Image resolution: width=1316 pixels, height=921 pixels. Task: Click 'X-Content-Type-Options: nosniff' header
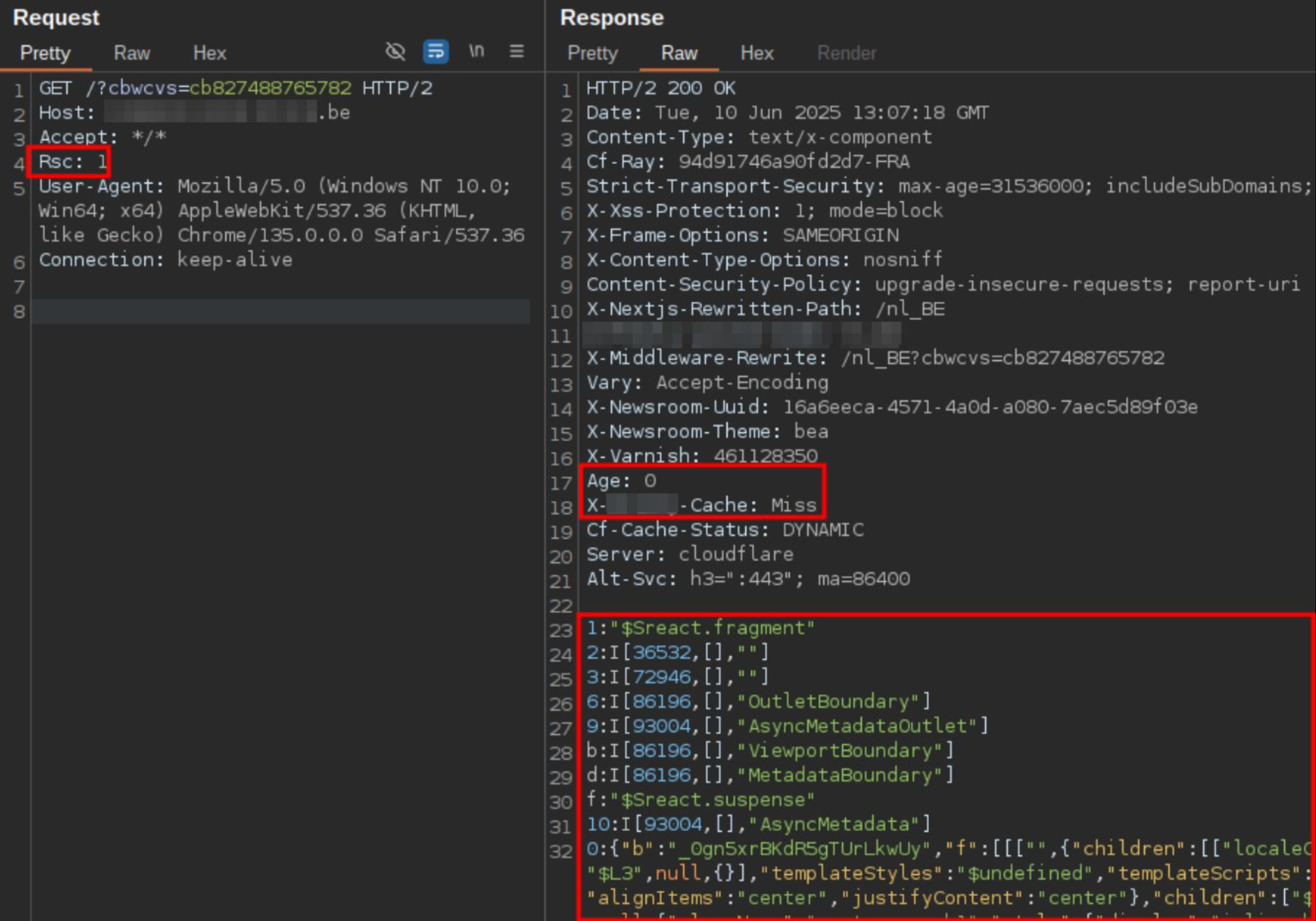[764, 260]
